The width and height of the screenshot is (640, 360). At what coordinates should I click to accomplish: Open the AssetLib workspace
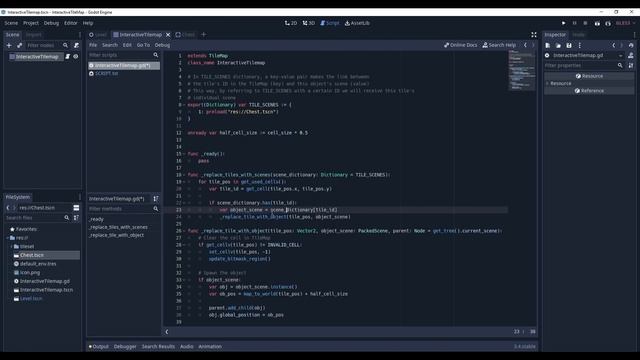(357, 23)
